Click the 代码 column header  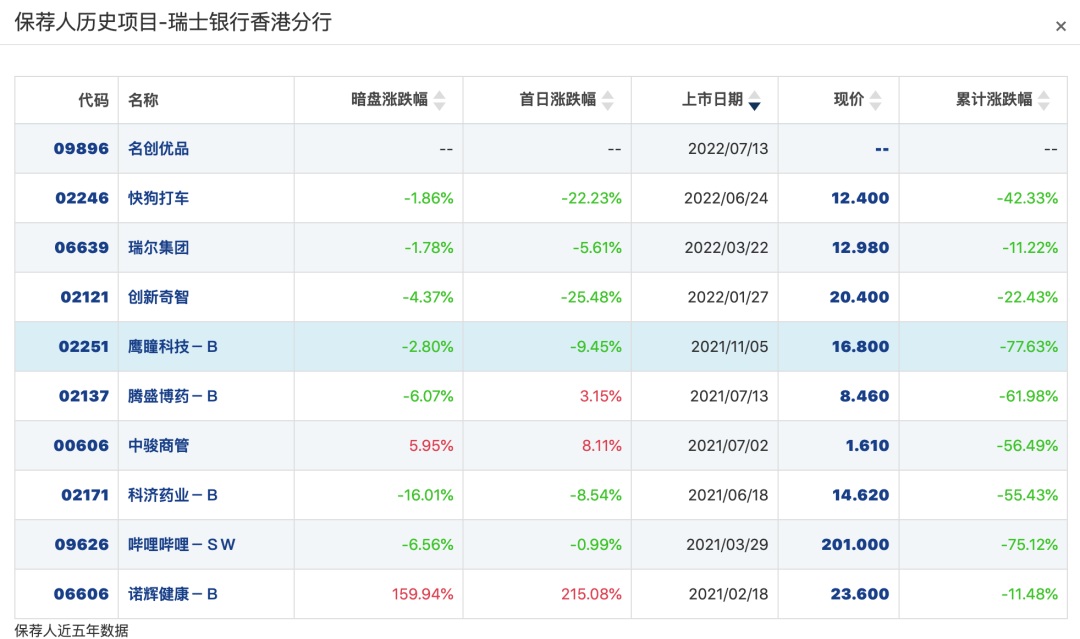[93, 100]
